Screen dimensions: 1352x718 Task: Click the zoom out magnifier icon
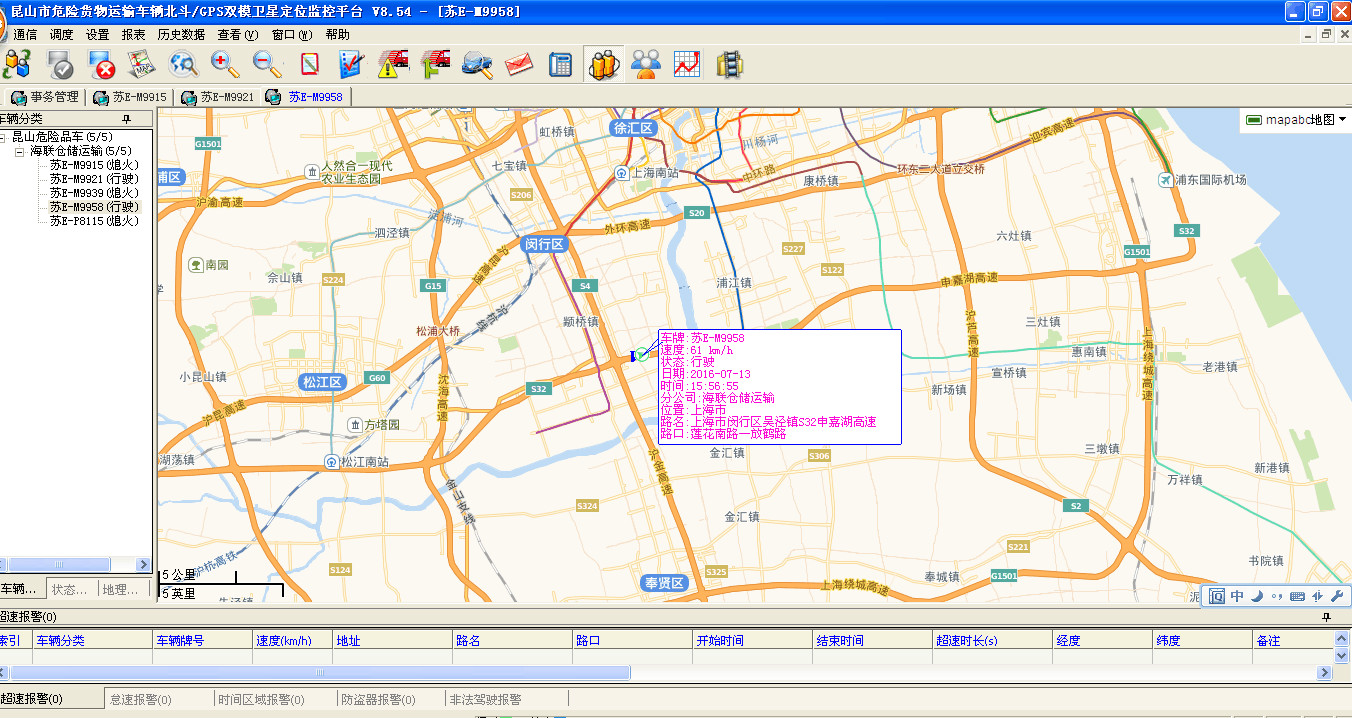click(x=267, y=64)
